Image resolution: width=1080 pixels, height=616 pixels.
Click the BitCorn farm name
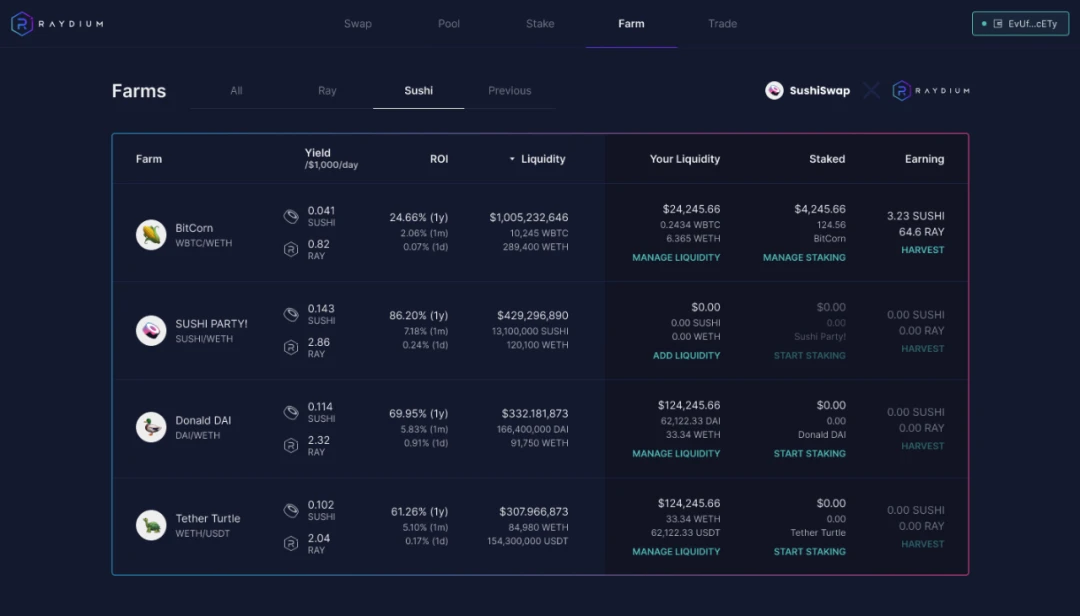[194, 228]
